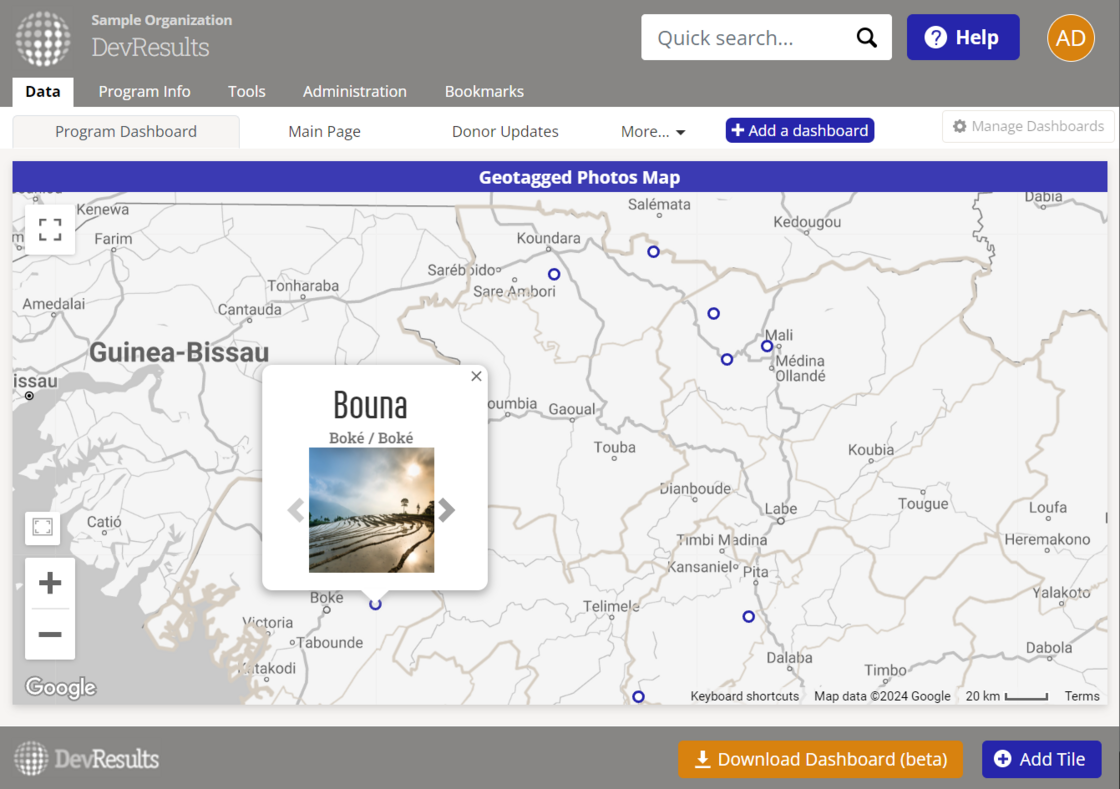Select the Bookmarks menu
The height and width of the screenshot is (789, 1120).
(484, 91)
